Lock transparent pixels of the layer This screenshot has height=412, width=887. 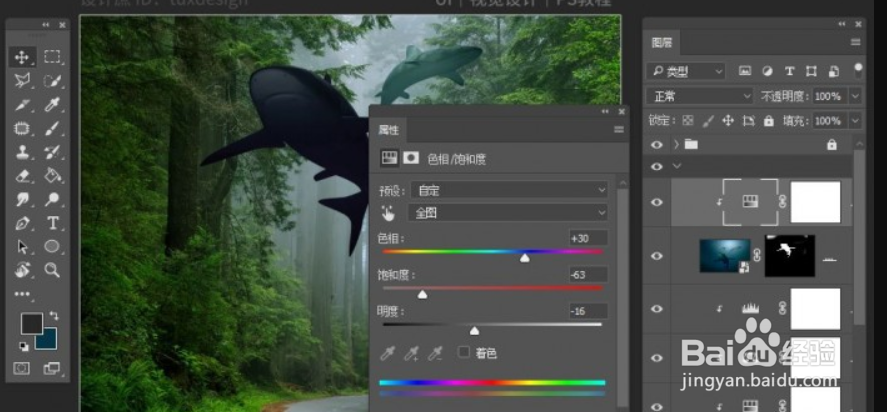[688, 121]
